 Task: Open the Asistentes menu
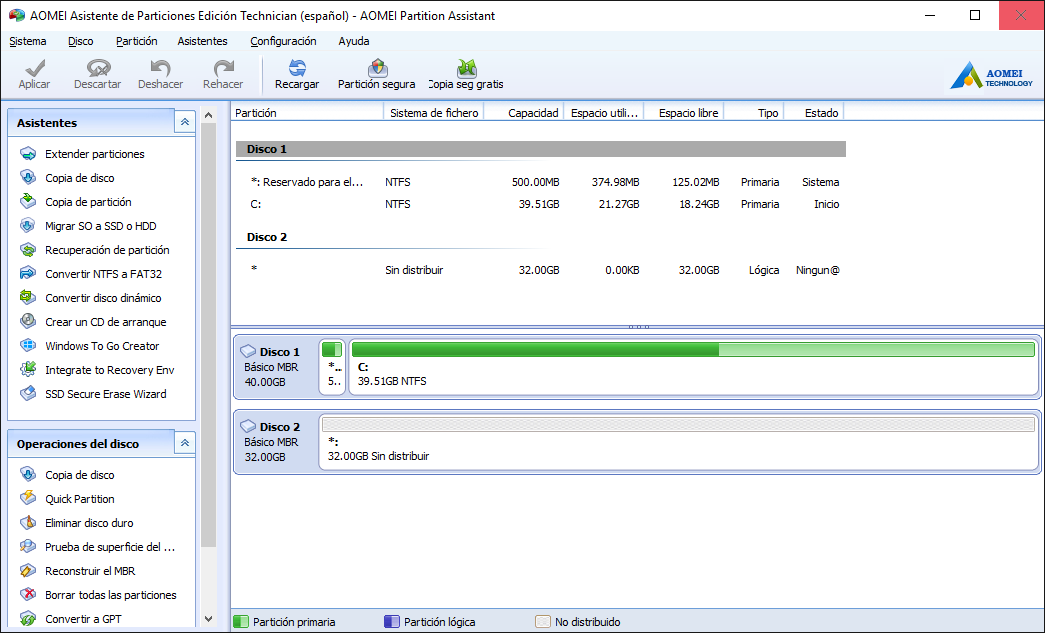pos(203,41)
